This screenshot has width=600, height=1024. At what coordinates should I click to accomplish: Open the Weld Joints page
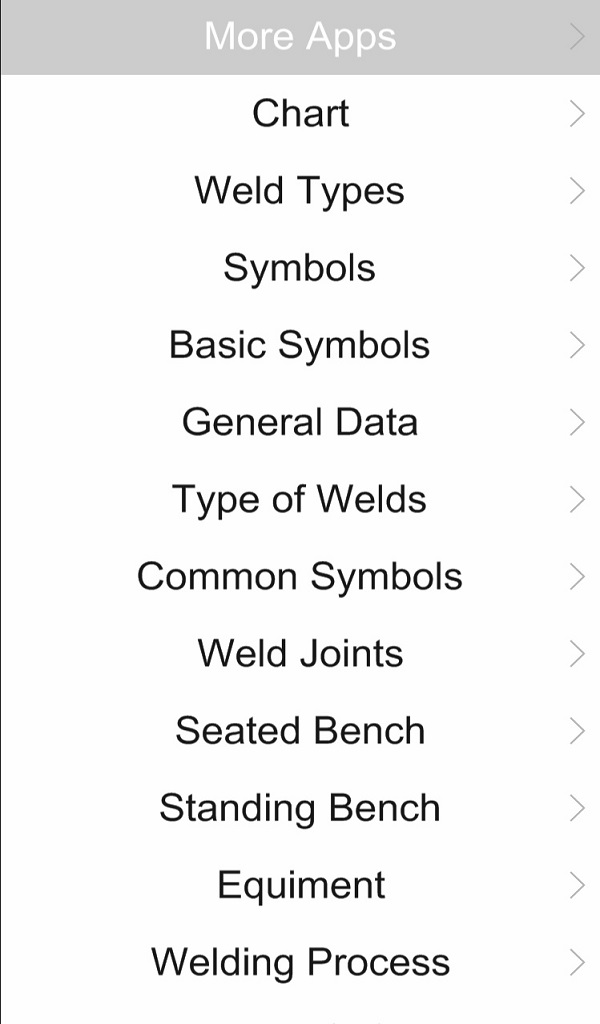click(x=300, y=653)
